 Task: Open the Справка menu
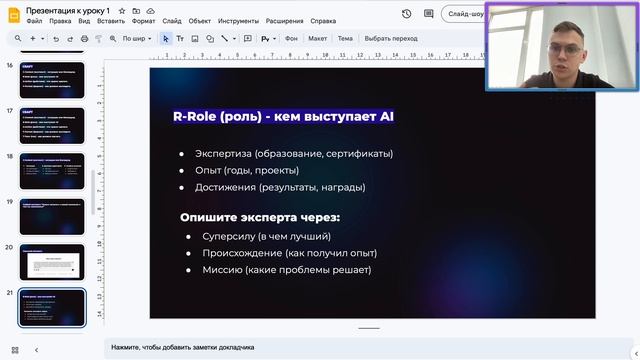(x=323, y=21)
